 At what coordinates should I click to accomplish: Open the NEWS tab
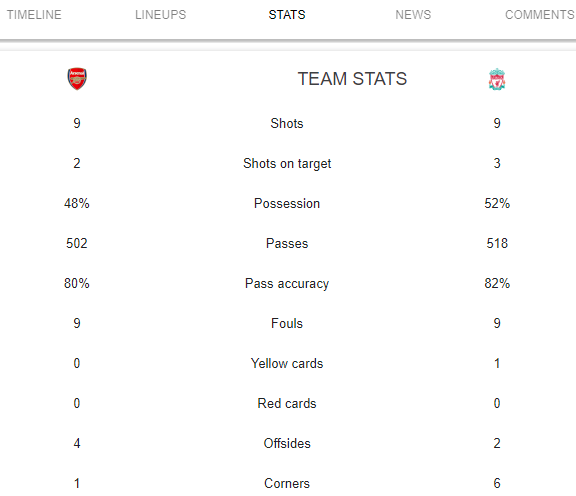coord(413,15)
